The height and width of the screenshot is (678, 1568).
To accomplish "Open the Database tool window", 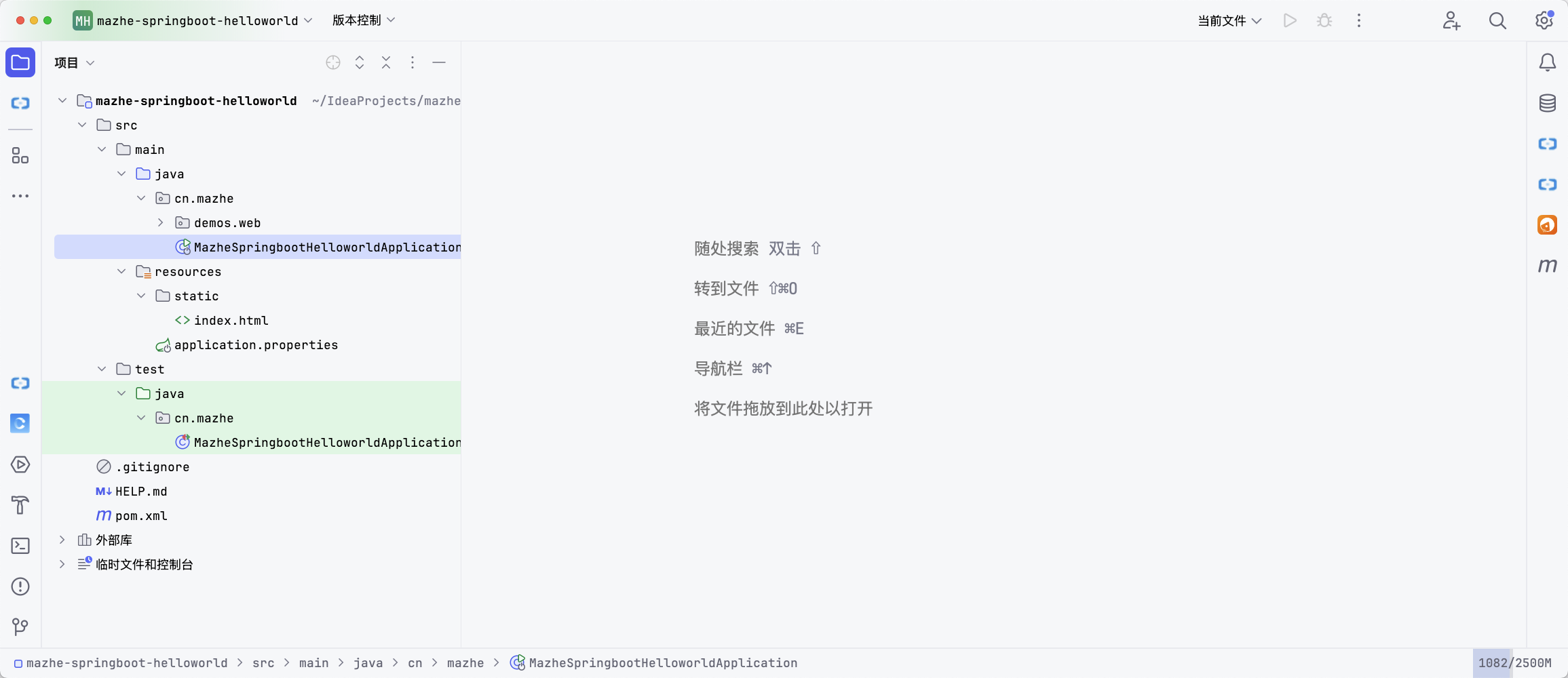I will pyautogui.click(x=1548, y=103).
